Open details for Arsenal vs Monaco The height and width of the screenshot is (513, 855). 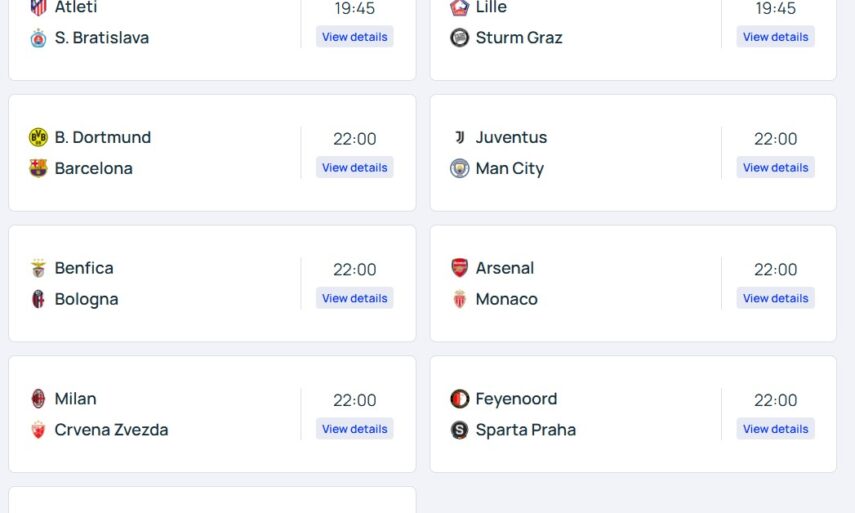(775, 298)
